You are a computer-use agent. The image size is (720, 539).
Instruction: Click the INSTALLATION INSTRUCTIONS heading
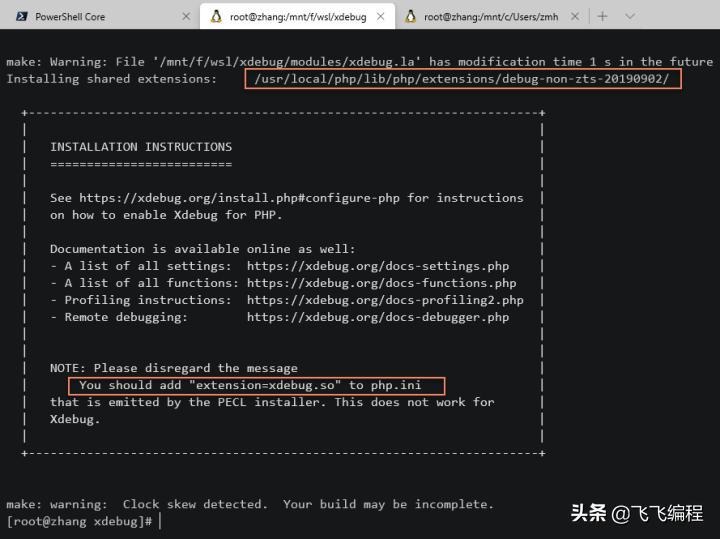pos(141,147)
